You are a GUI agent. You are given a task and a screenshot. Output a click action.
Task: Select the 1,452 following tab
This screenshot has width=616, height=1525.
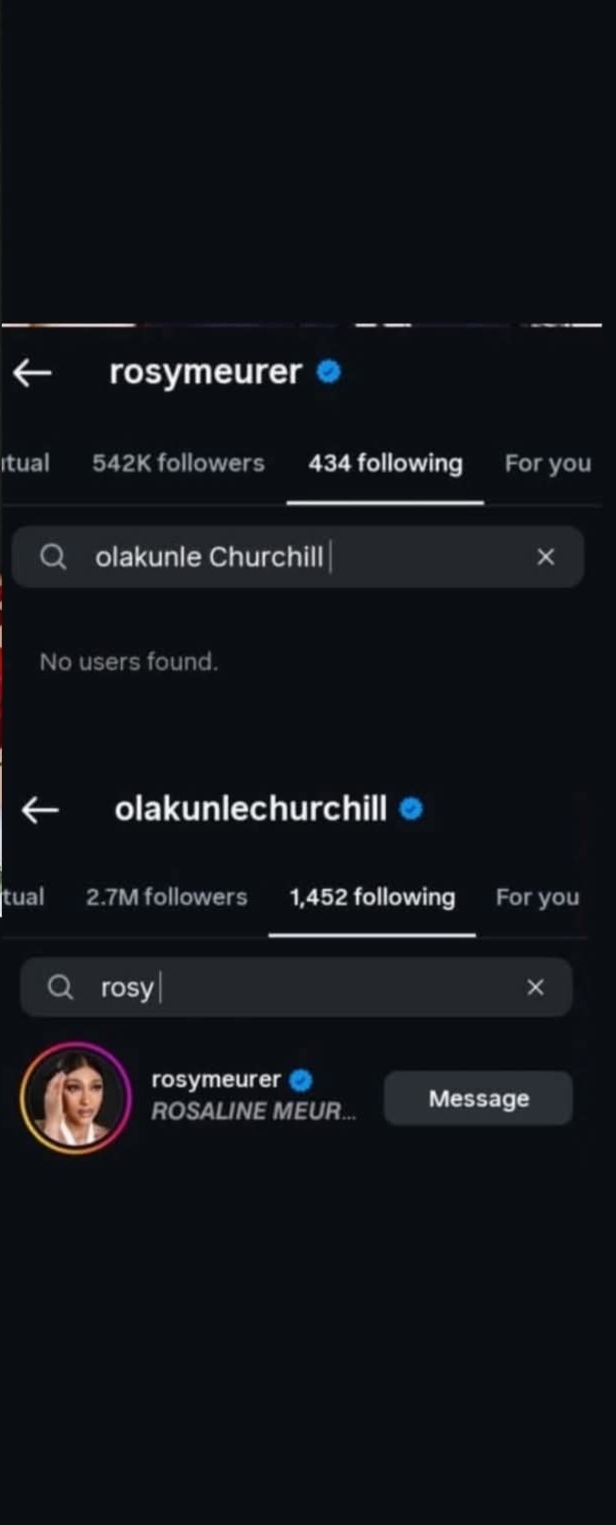[372, 897]
